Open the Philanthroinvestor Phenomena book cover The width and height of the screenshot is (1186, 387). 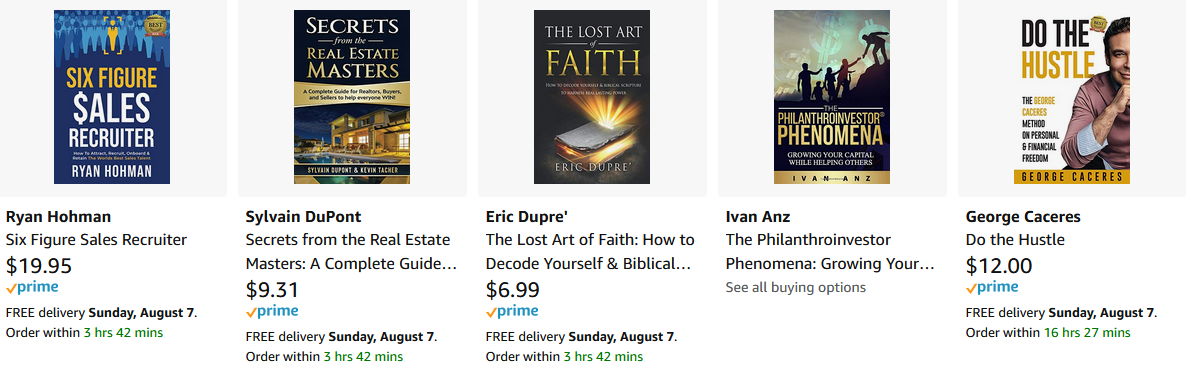click(x=832, y=97)
